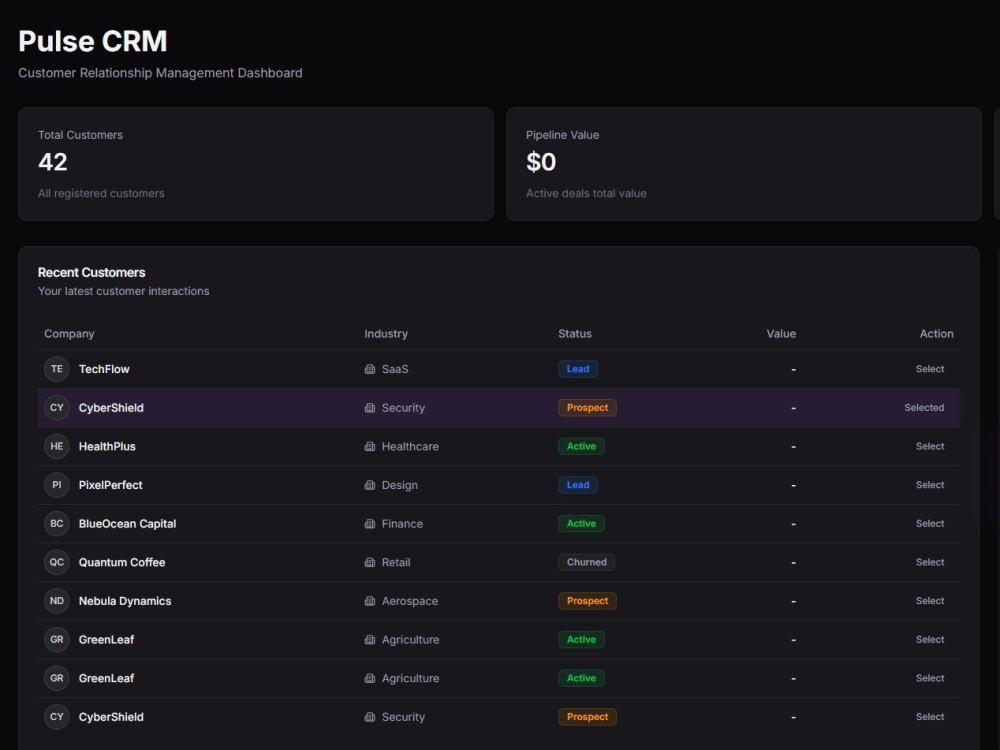Open the Quantum Coffee company name

tap(122, 562)
